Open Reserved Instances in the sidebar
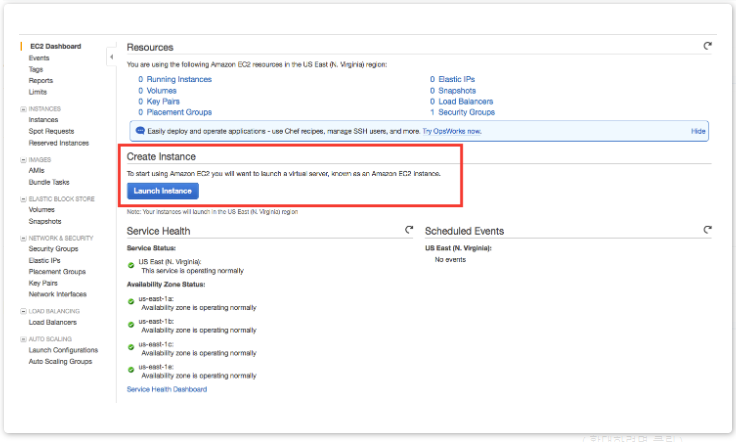Image resolution: width=736 pixels, height=442 pixels. click(59, 143)
